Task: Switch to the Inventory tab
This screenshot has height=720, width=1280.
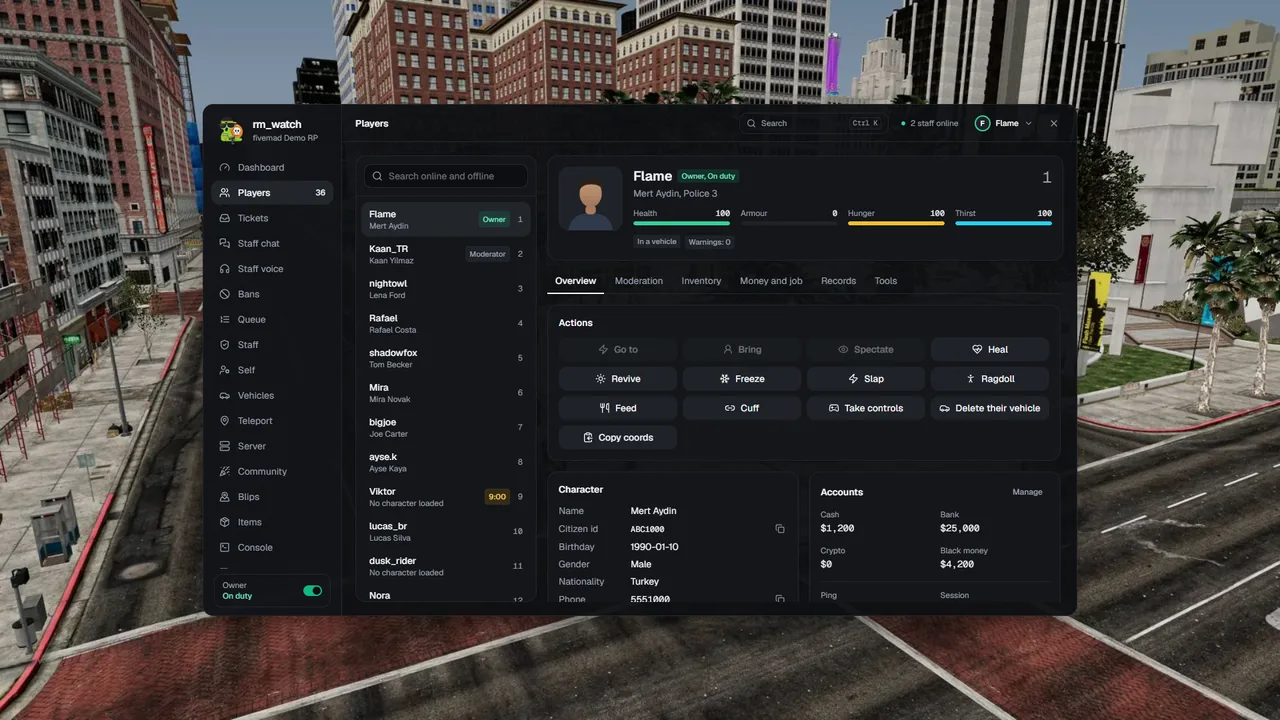Action: (701, 281)
